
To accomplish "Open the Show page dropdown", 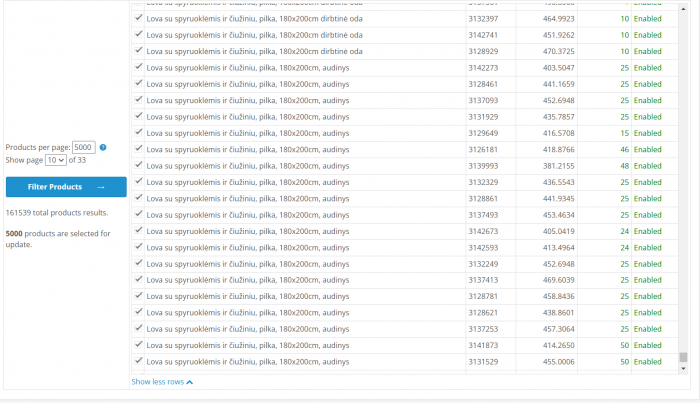I will click(56, 160).
